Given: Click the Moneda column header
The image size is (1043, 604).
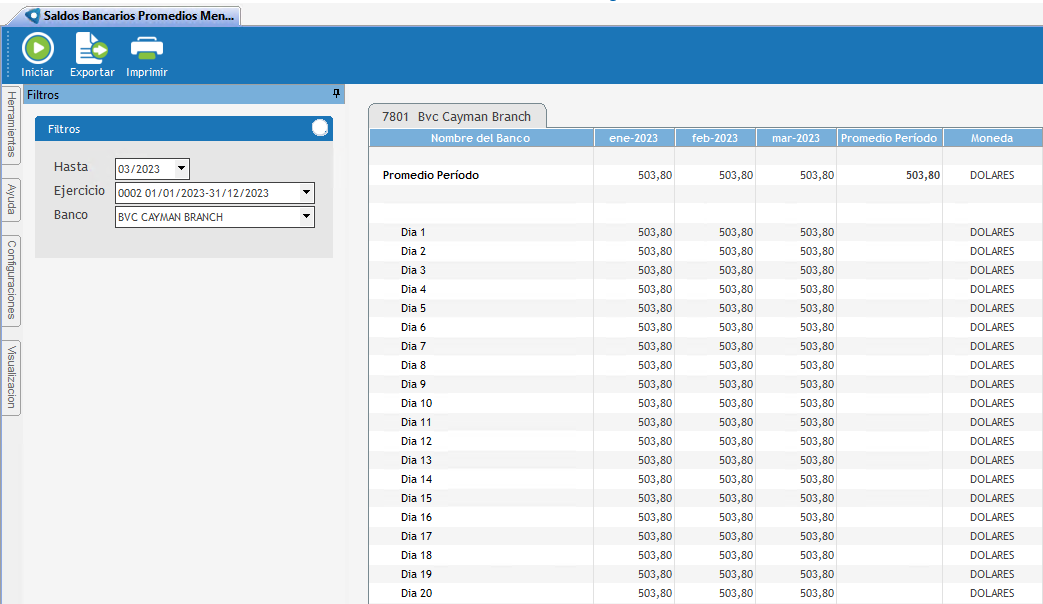Looking at the screenshot, I should (992, 138).
